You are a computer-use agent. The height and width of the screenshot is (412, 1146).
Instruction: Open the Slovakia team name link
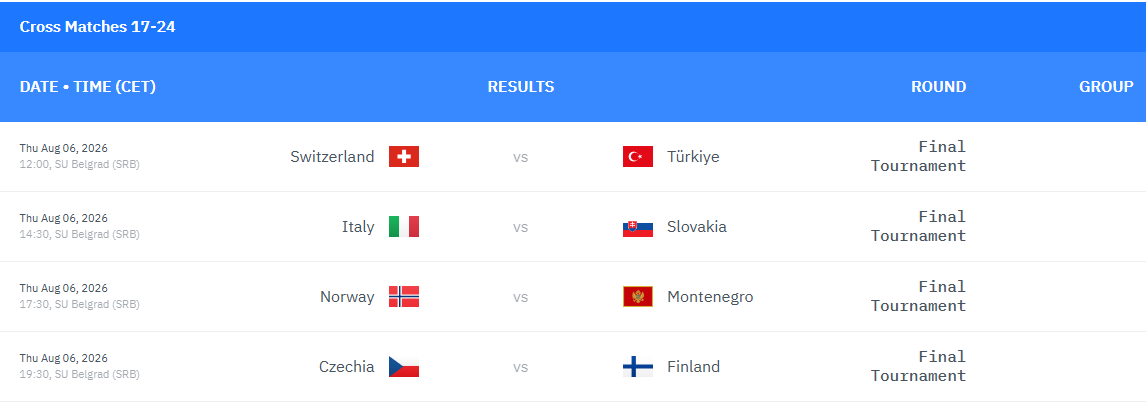point(697,226)
